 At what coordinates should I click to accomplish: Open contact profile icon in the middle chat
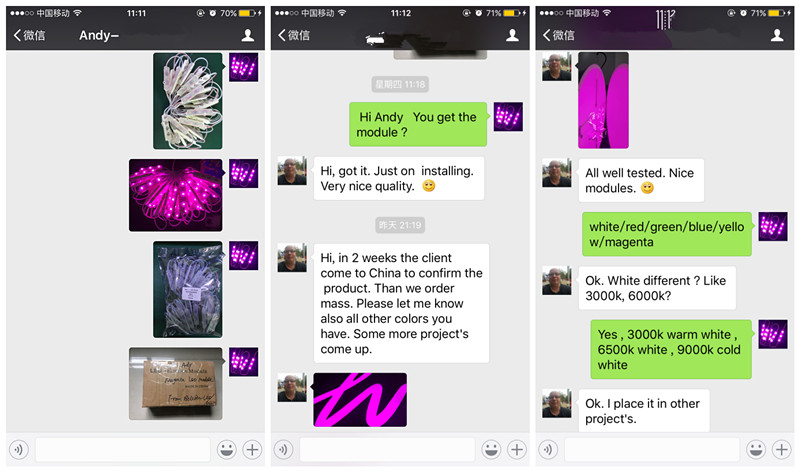[x=512, y=35]
